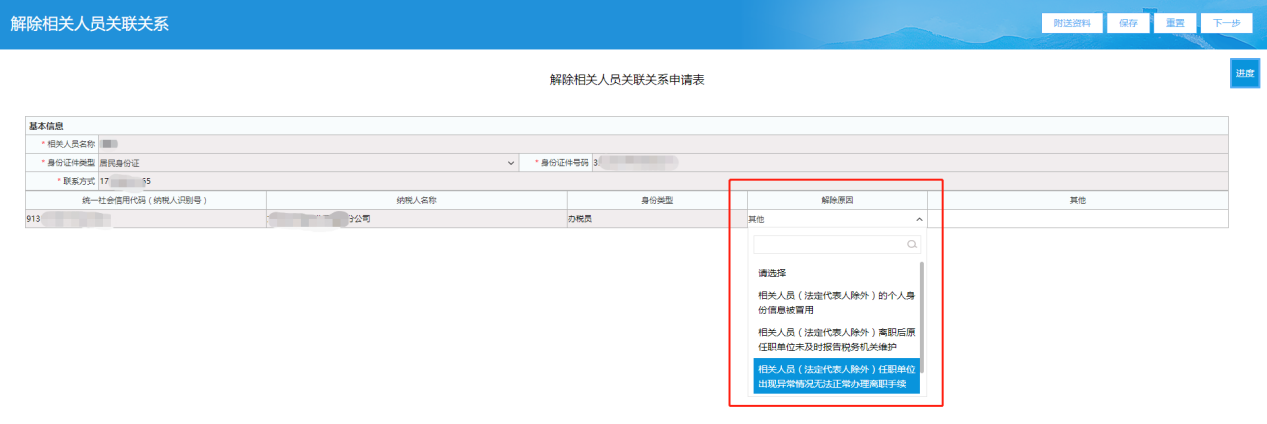1267x424 pixels.
Task: Choose option 个人身份信息被冒用
Action: [836, 302]
